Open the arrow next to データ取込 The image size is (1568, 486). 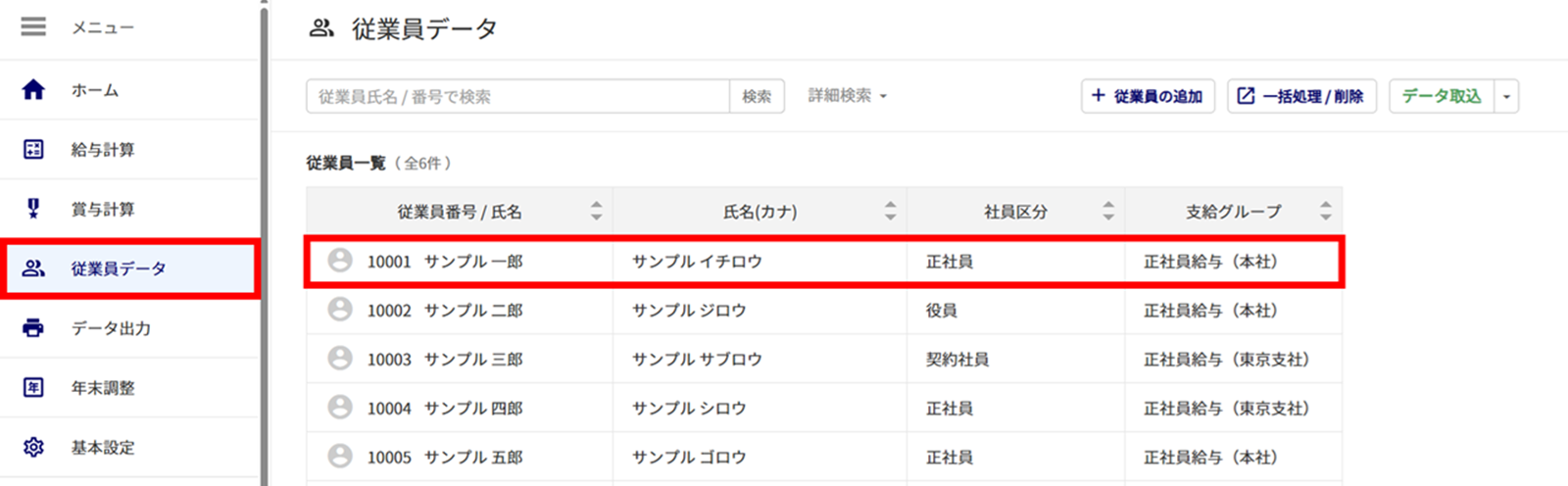[x=1506, y=96]
